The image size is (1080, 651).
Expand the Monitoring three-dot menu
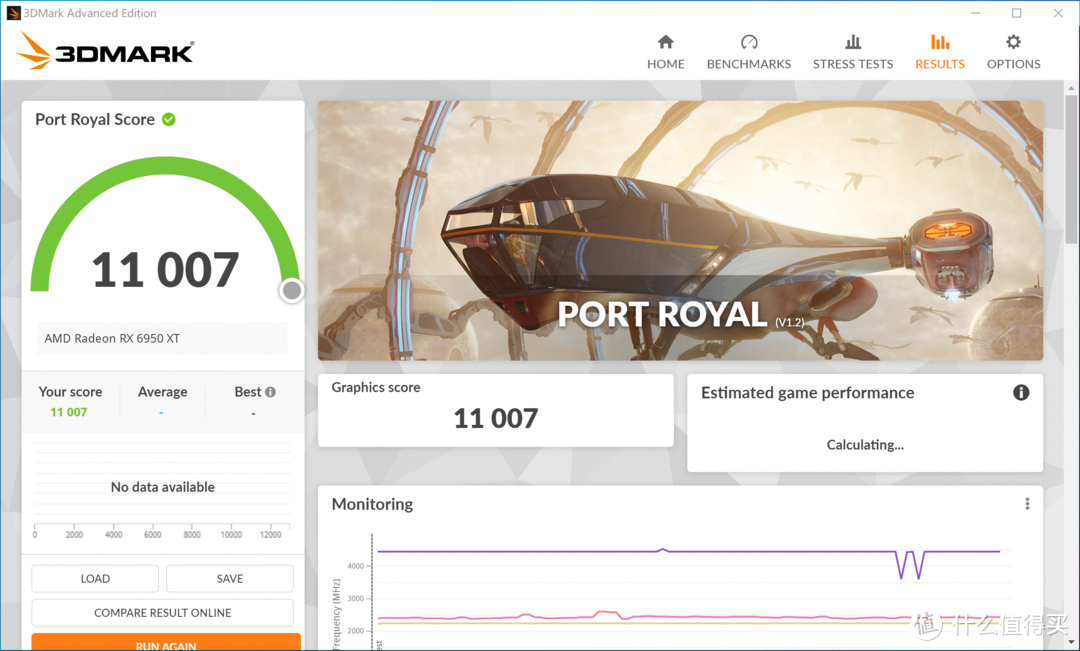1027,504
